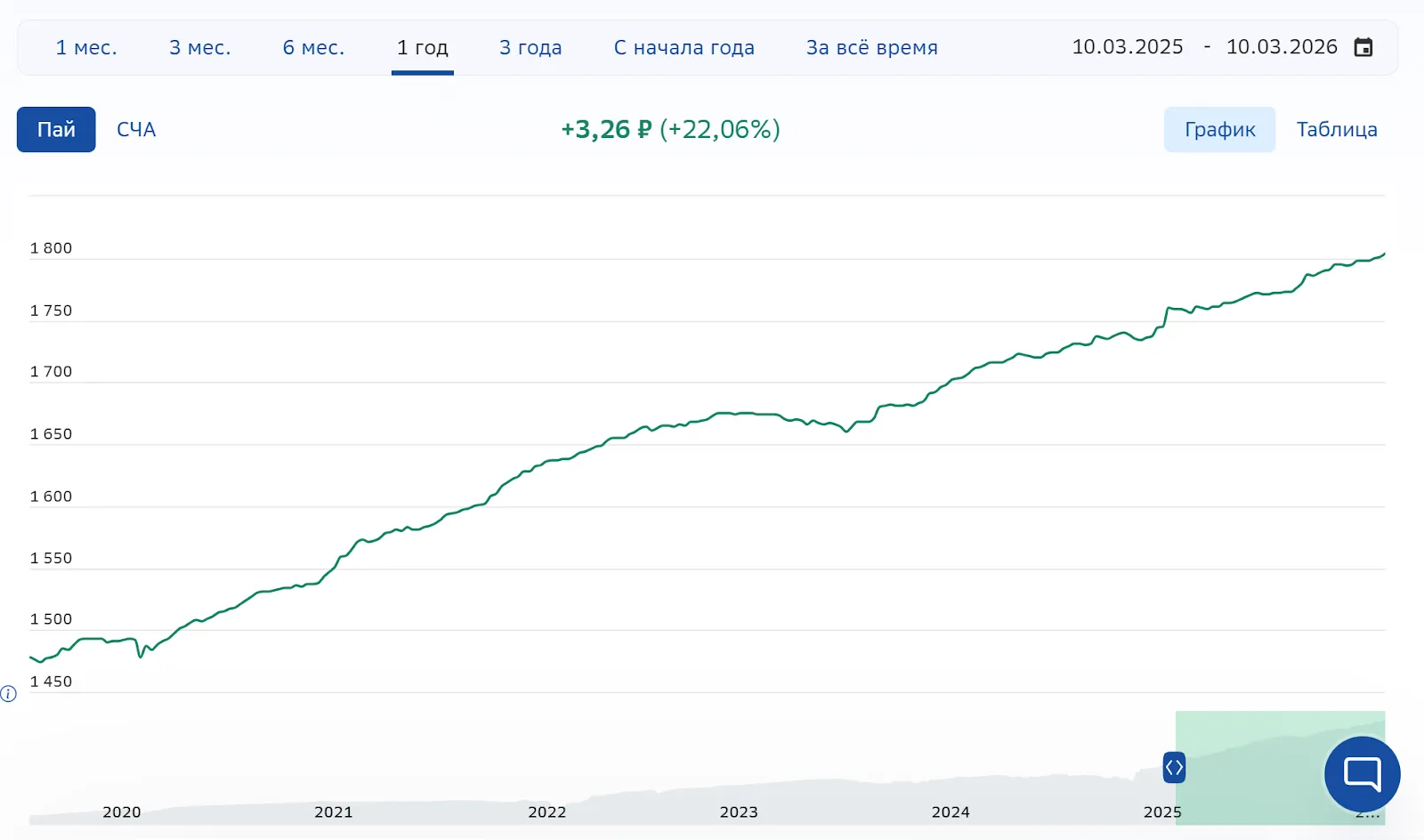The height and width of the screenshot is (840, 1424).
Task: Open the chat support bubble
Action: point(1362,773)
